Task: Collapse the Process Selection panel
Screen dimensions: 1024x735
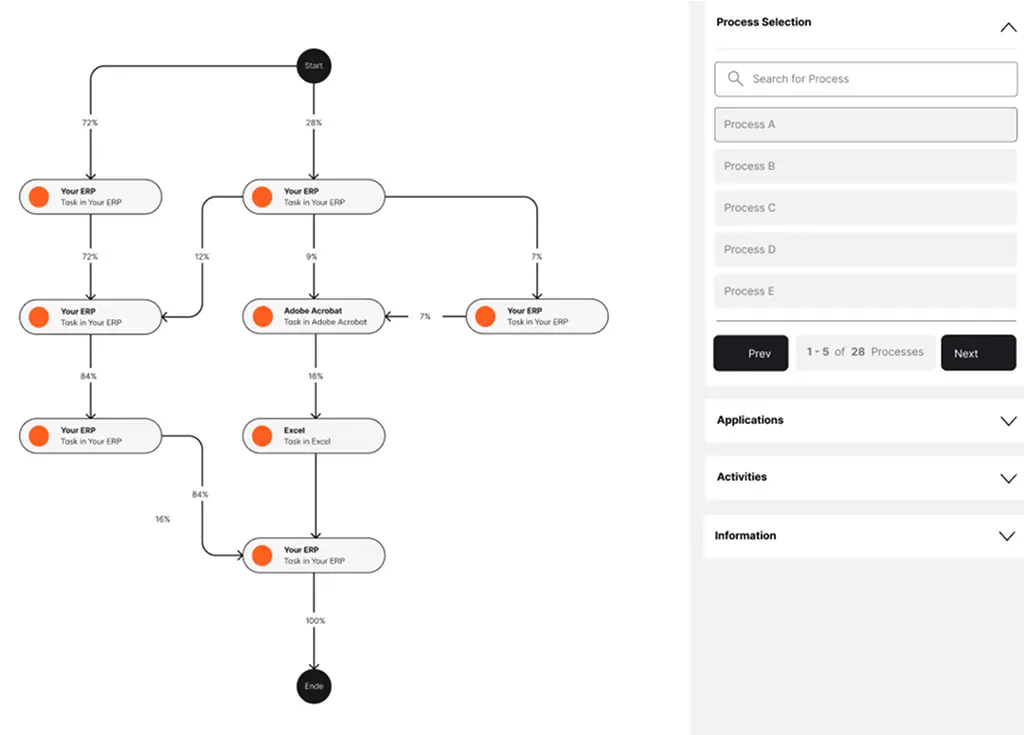Action: click(1007, 28)
